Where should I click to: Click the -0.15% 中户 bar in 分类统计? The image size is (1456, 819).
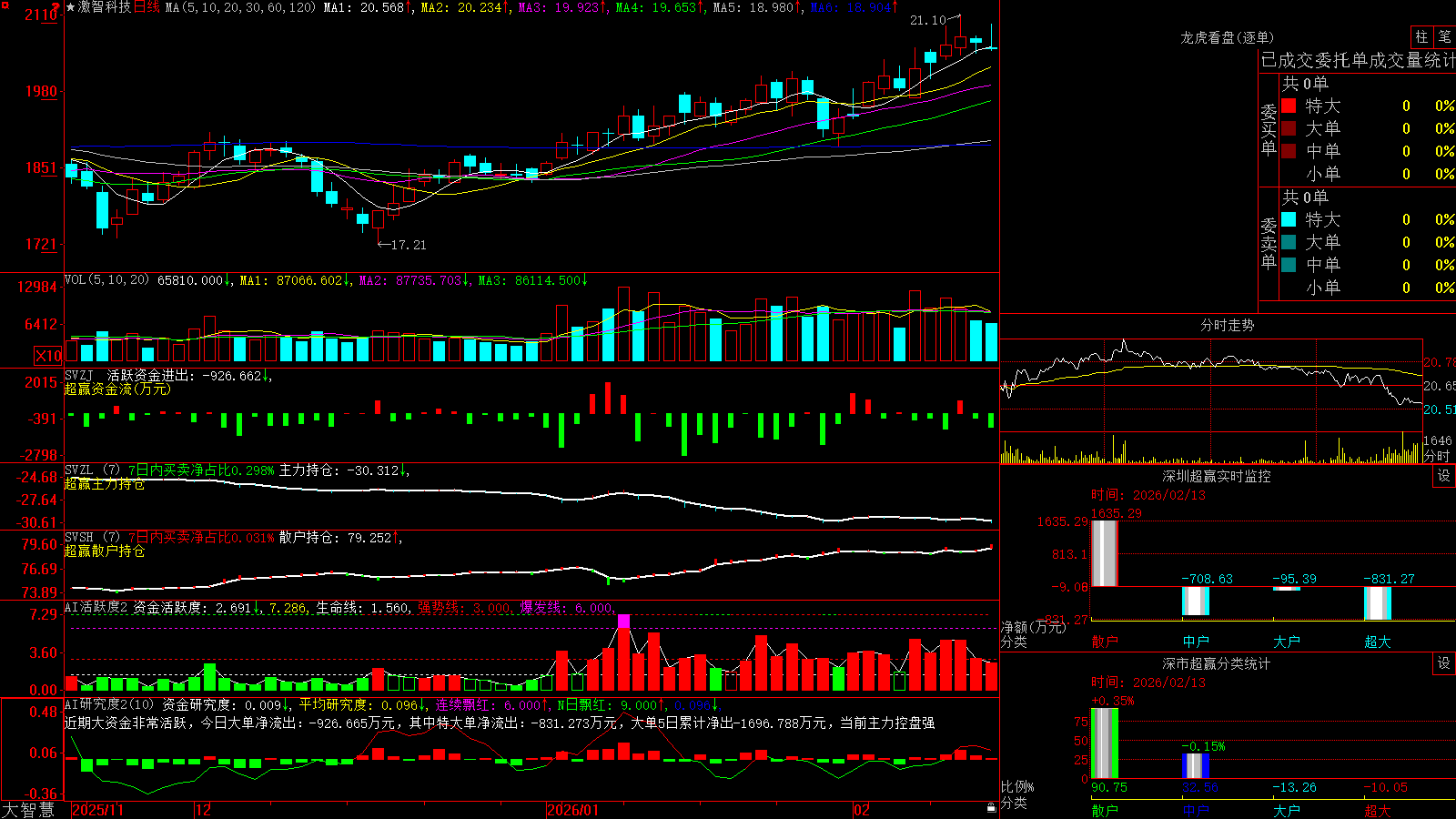(x=1195, y=766)
